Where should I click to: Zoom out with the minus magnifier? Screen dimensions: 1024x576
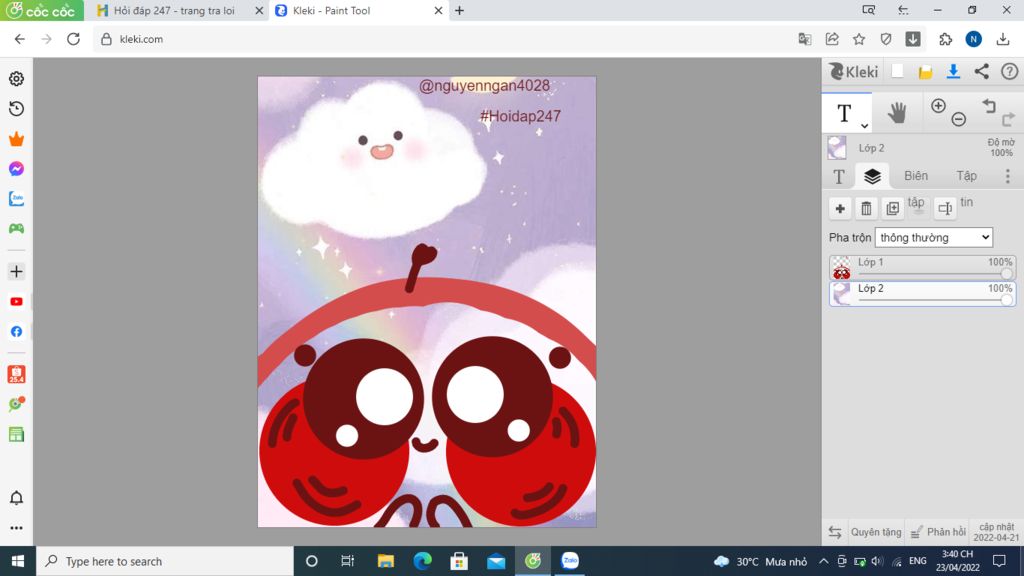click(x=959, y=119)
